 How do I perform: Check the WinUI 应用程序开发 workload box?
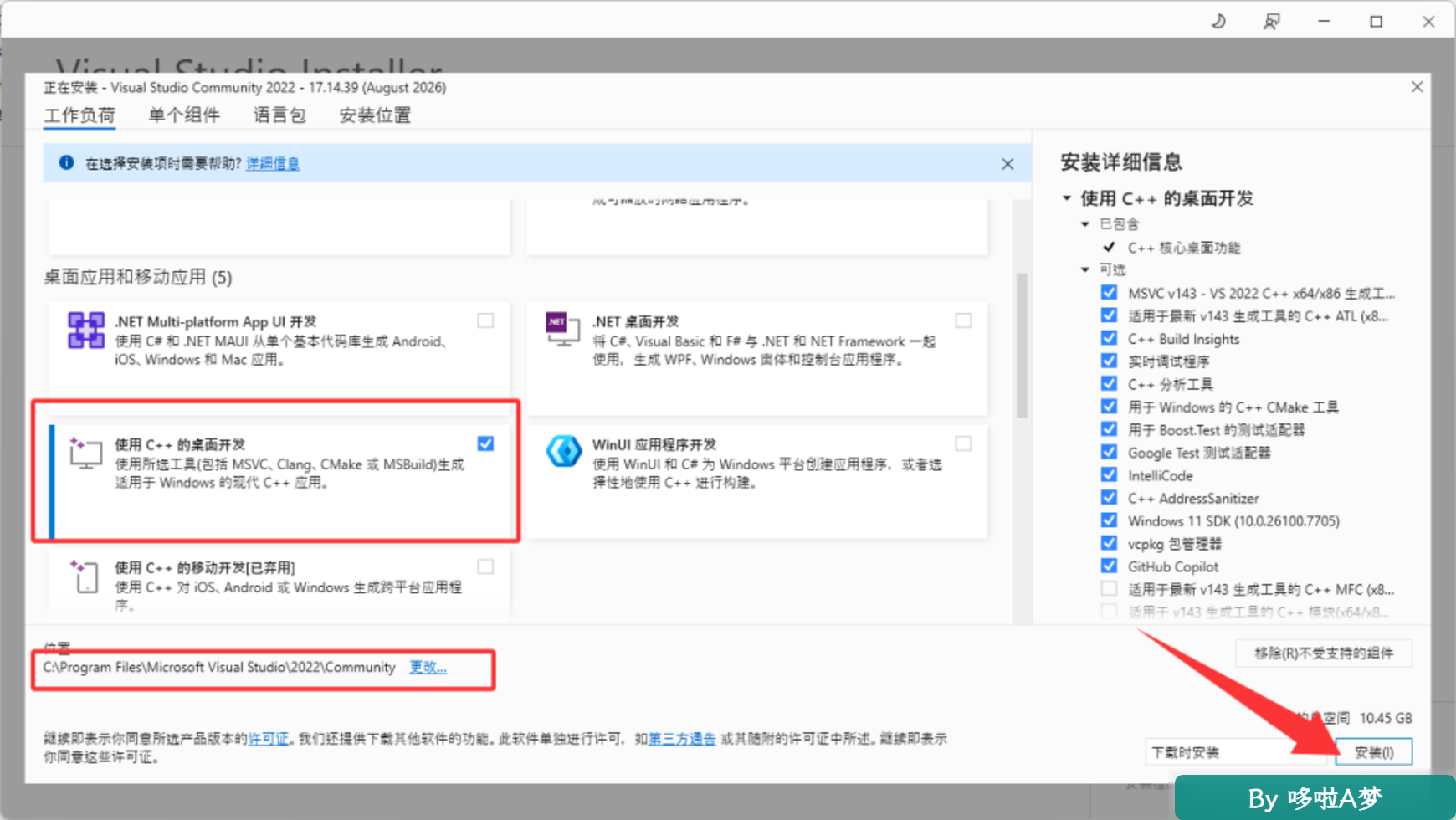[x=963, y=443]
